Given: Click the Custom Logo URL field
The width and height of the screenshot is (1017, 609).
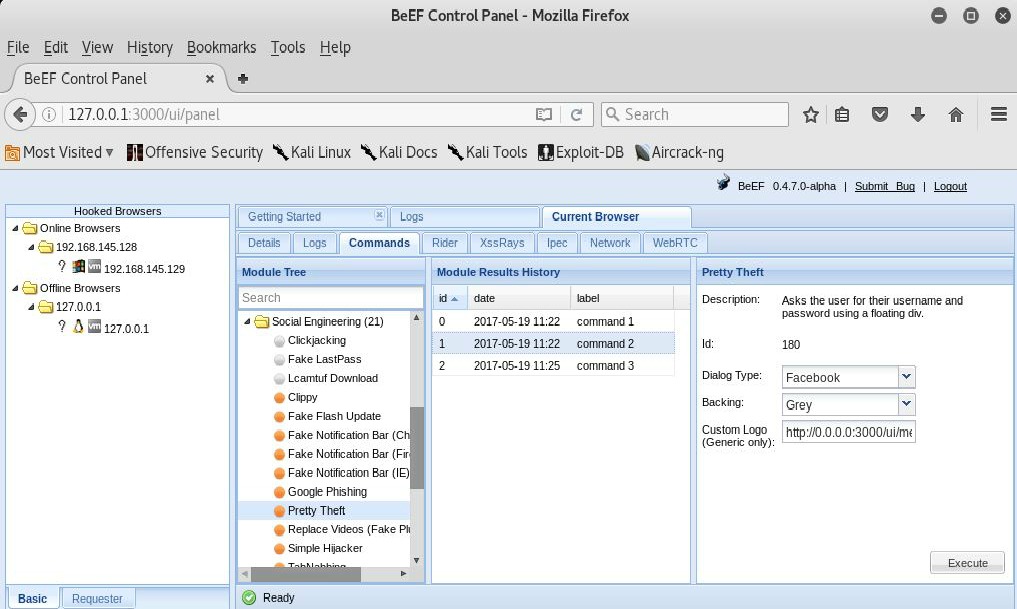Looking at the screenshot, I should point(848,432).
